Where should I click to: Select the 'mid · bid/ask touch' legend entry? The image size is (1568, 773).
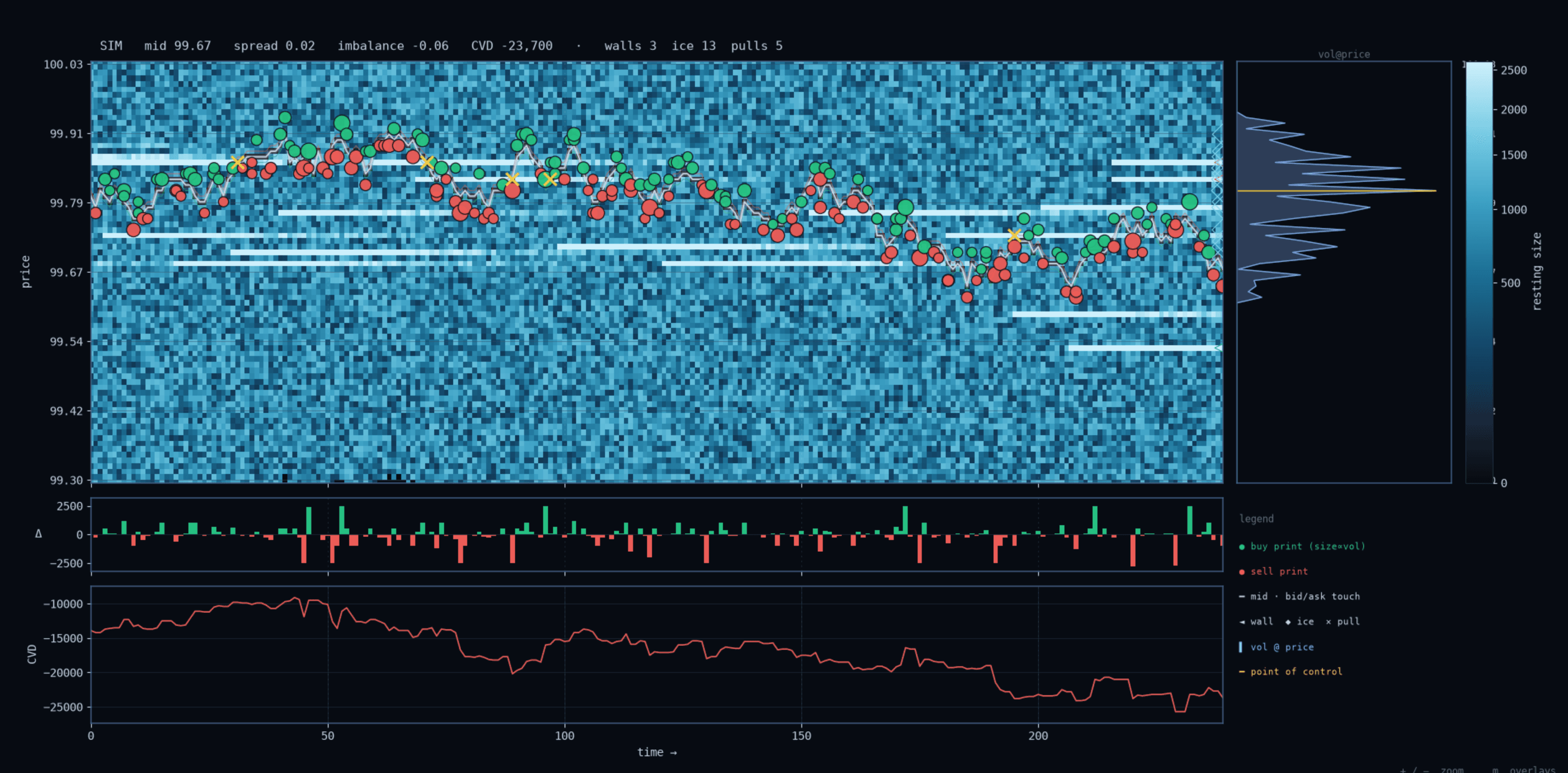click(x=1299, y=596)
